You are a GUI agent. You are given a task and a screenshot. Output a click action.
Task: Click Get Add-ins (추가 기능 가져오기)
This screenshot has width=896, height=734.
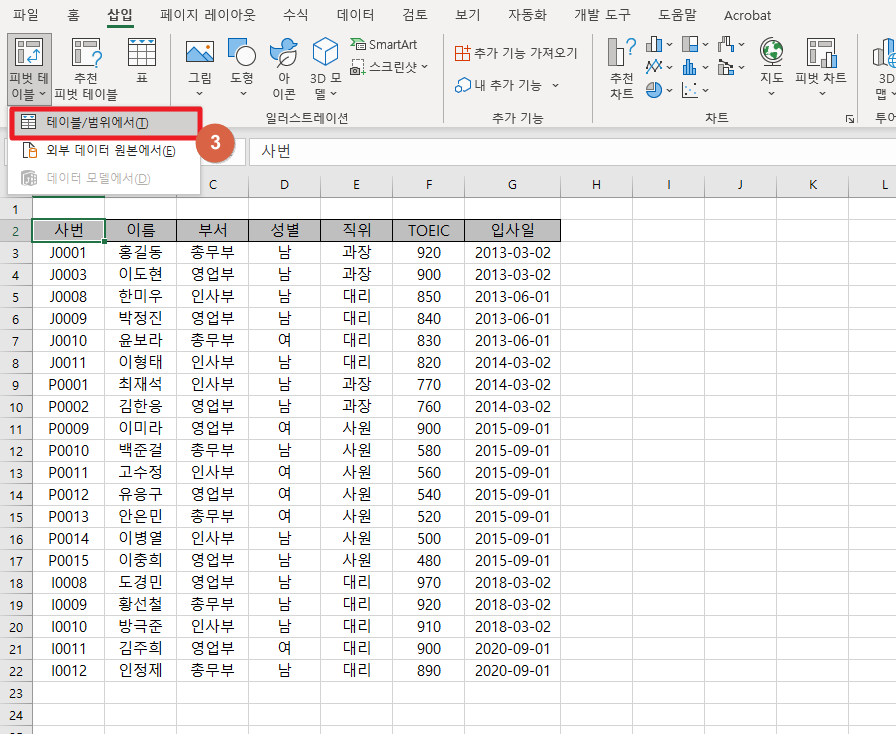pos(516,53)
